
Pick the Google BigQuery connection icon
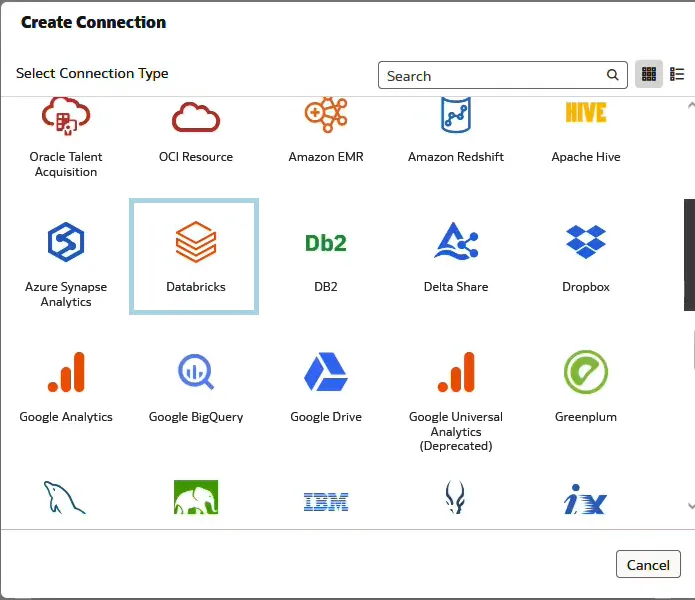(196, 372)
